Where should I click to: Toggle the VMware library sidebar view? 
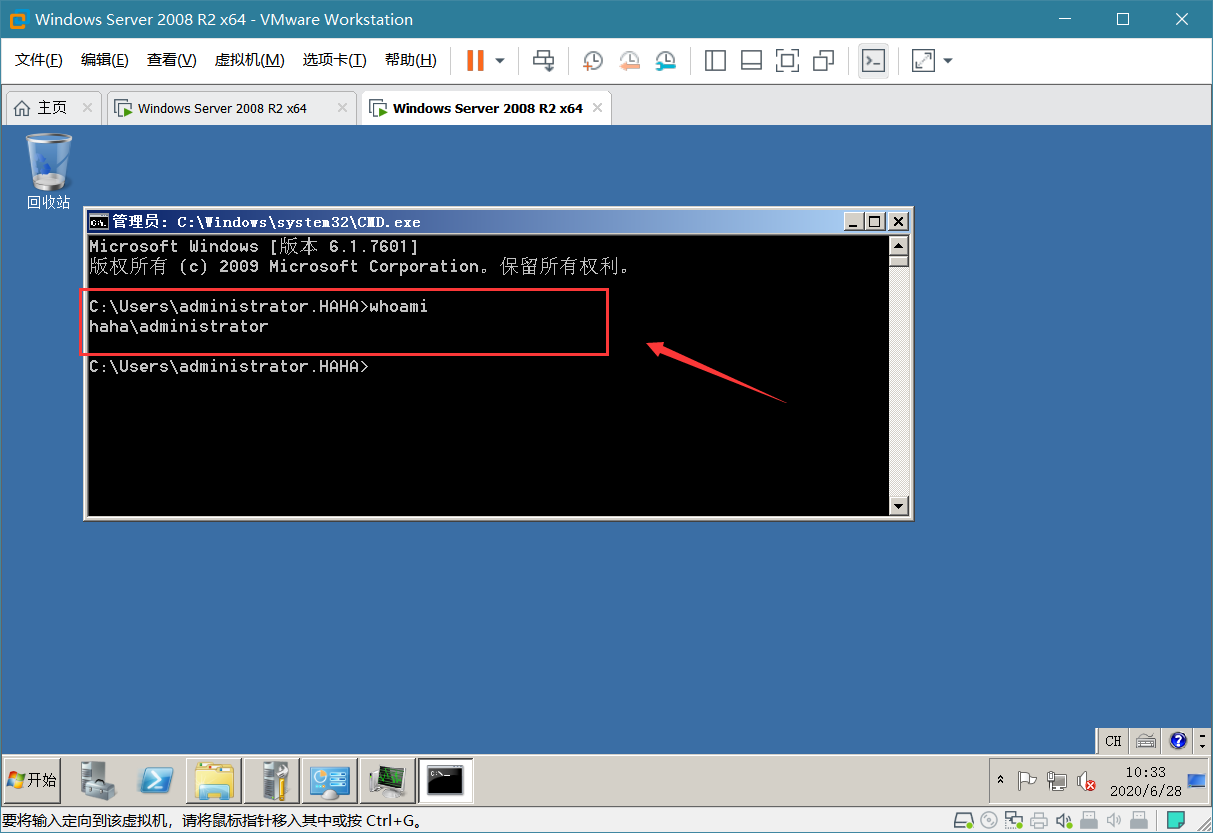(x=715, y=61)
